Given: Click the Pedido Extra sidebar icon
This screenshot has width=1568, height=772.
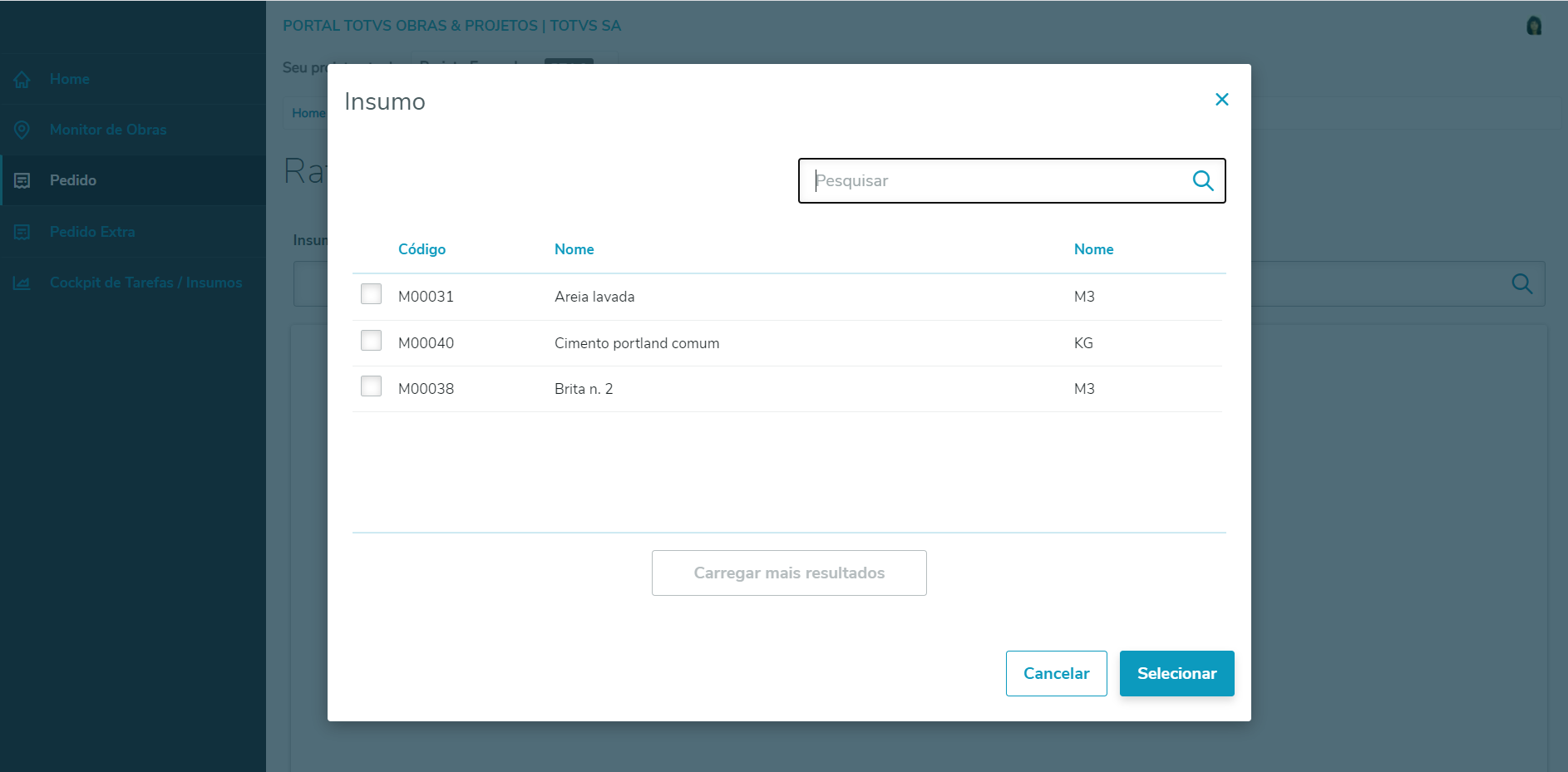Looking at the screenshot, I should pos(22,232).
